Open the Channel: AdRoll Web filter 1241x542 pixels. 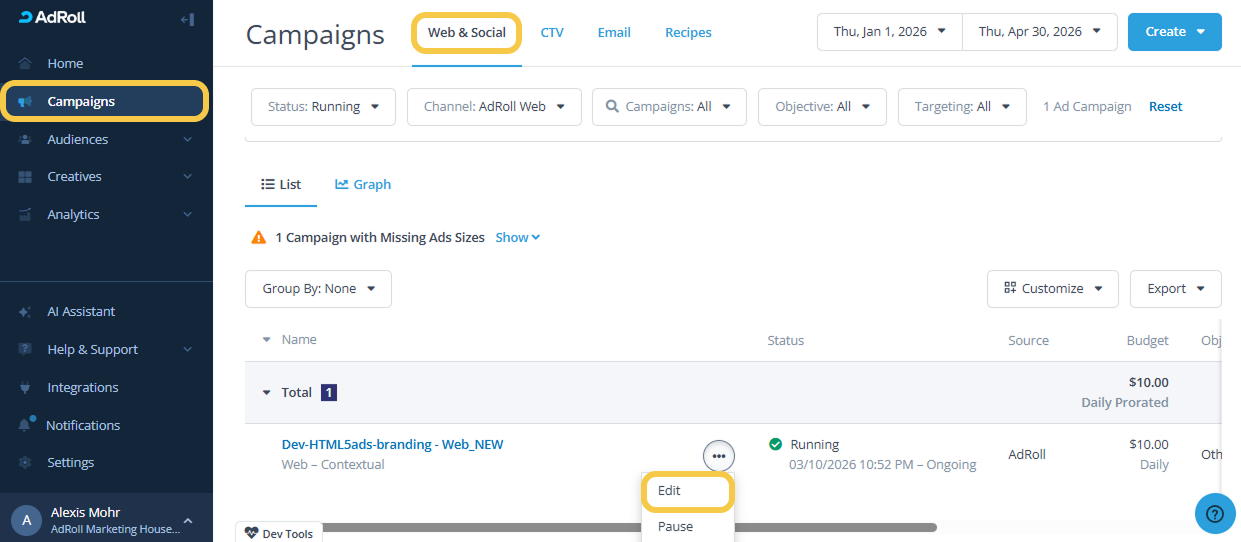(x=494, y=107)
